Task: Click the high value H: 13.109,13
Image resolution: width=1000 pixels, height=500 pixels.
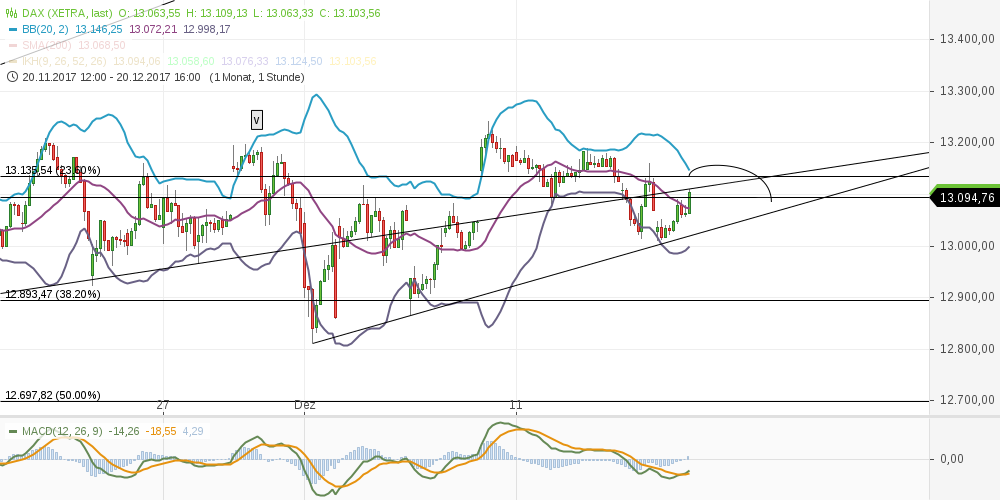Action: click(216, 13)
